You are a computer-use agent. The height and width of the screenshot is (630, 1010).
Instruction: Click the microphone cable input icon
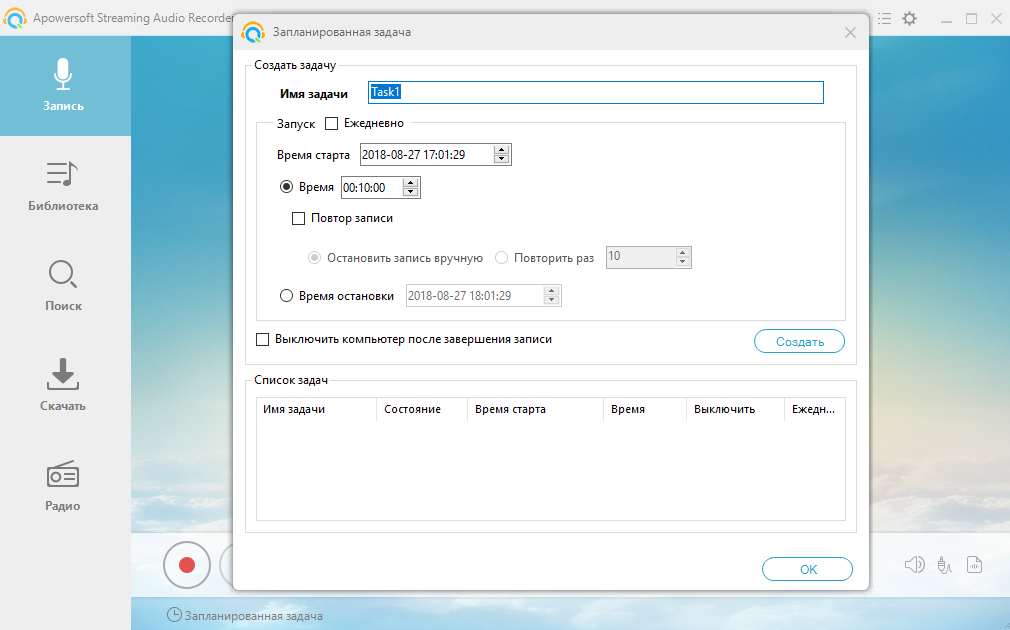tap(944, 565)
